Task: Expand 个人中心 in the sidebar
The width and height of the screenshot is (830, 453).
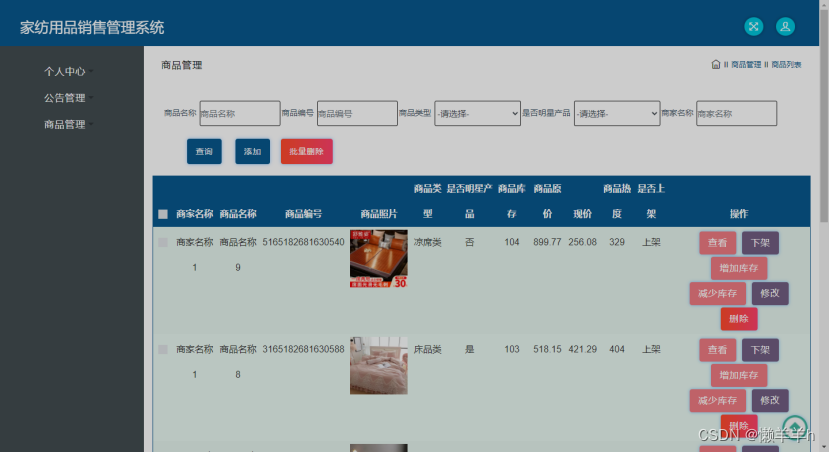Action: [68, 71]
